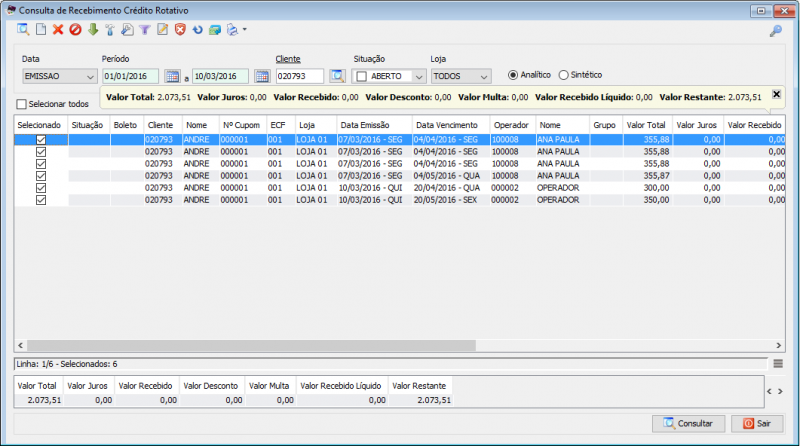This screenshot has width=800, height=446.
Task: Click the horizontal scrollbar thumb of grid
Action: pyautogui.click(x=252, y=345)
